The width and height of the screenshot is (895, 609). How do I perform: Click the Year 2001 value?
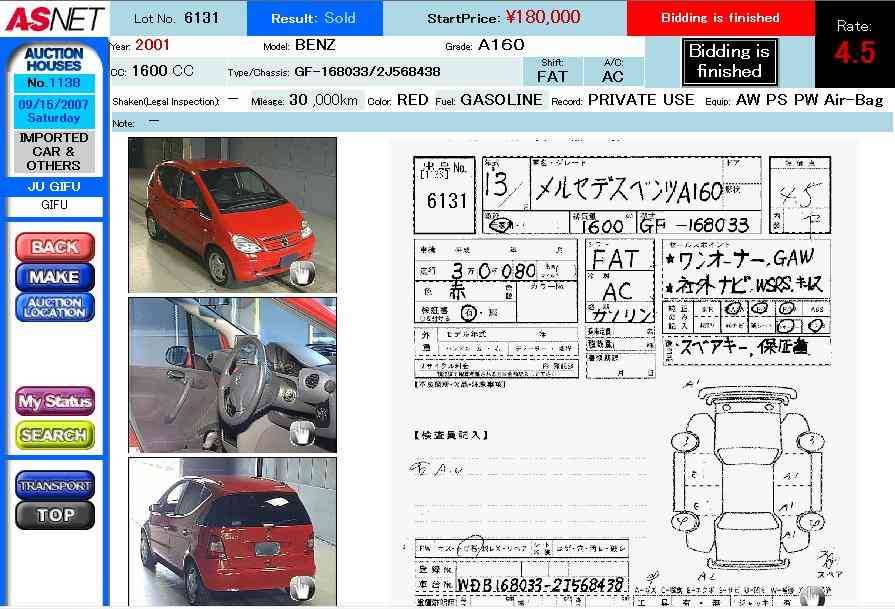[x=152, y=45]
